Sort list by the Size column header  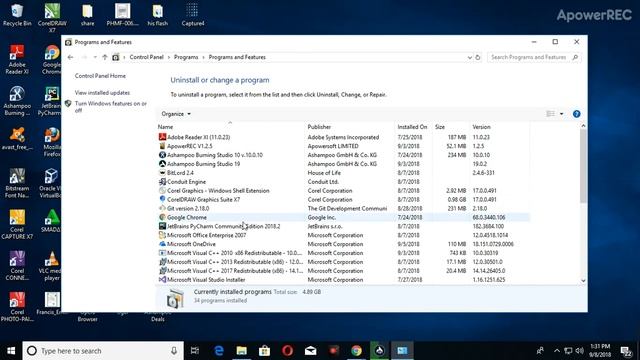(x=450, y=127)
